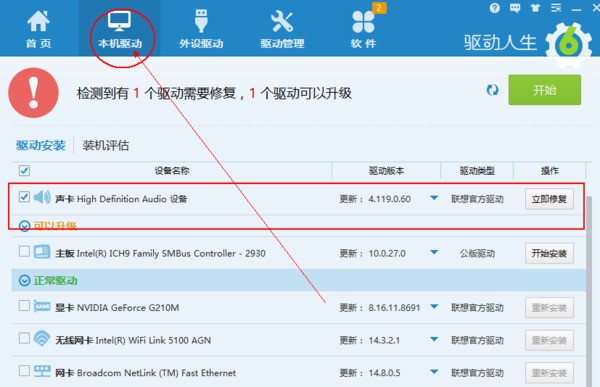Click the help question mark icon
The height and width of the screenshot is (387, 600).
click(494, 8)
